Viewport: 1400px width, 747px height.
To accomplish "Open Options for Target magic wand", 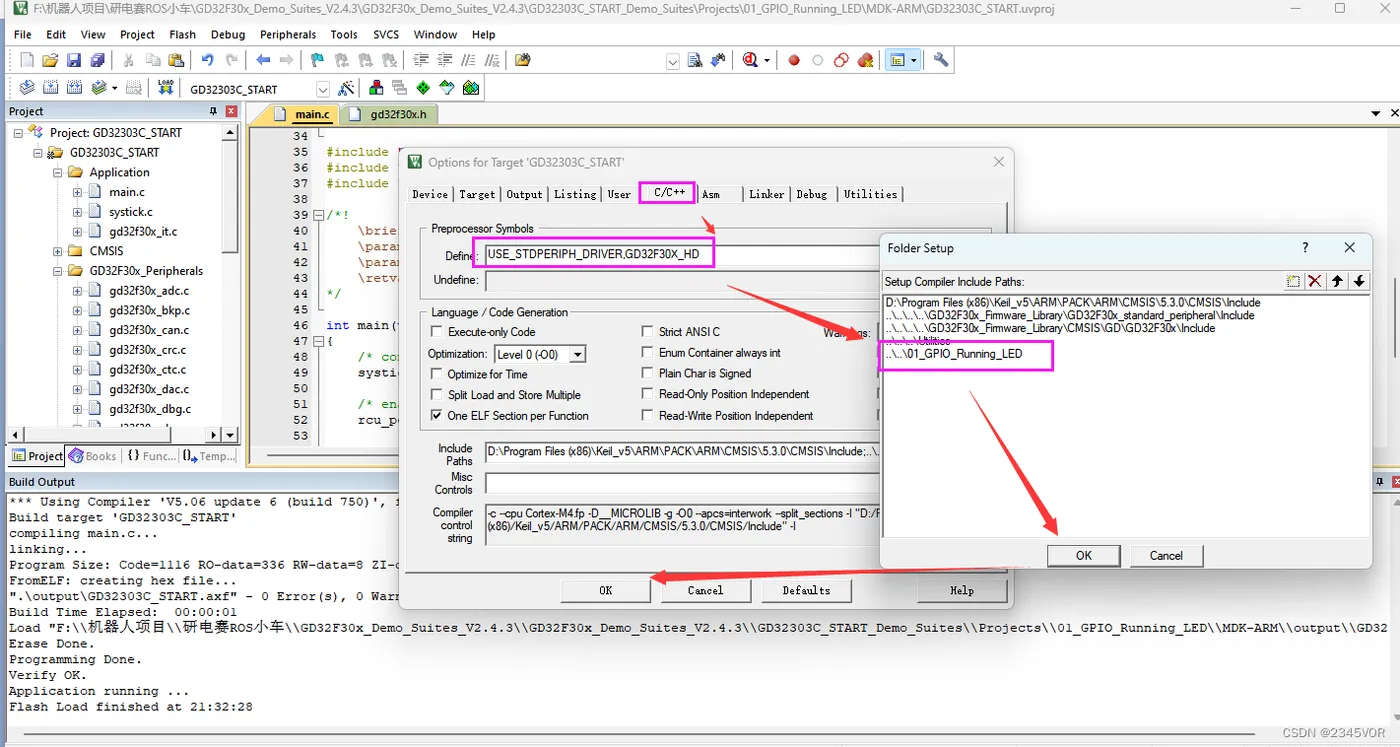I will tap(347, 88).
